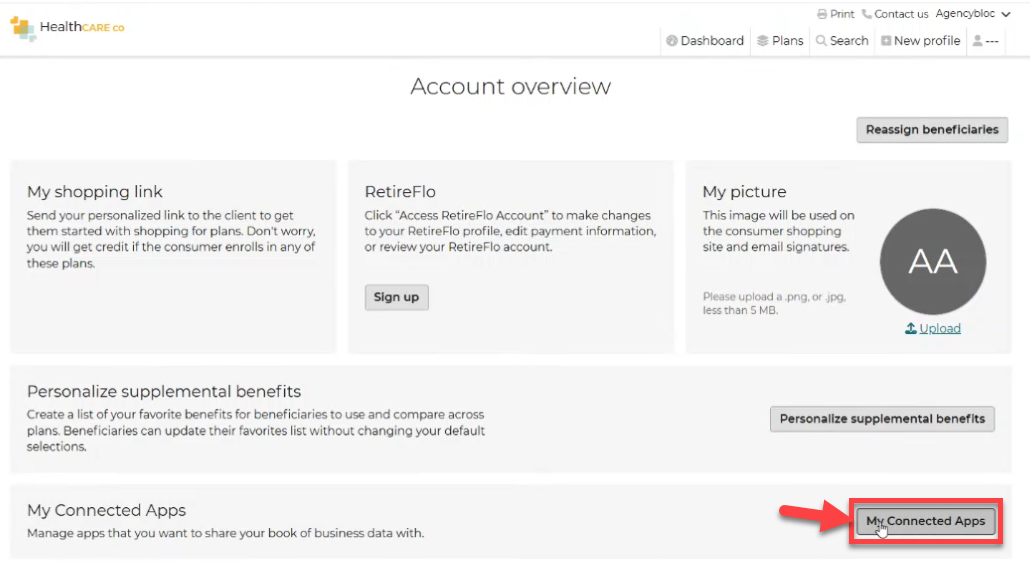Screen dimensions: 1030x562
Task: Click the My shopping link heading
Action: [x=95, y=192]
